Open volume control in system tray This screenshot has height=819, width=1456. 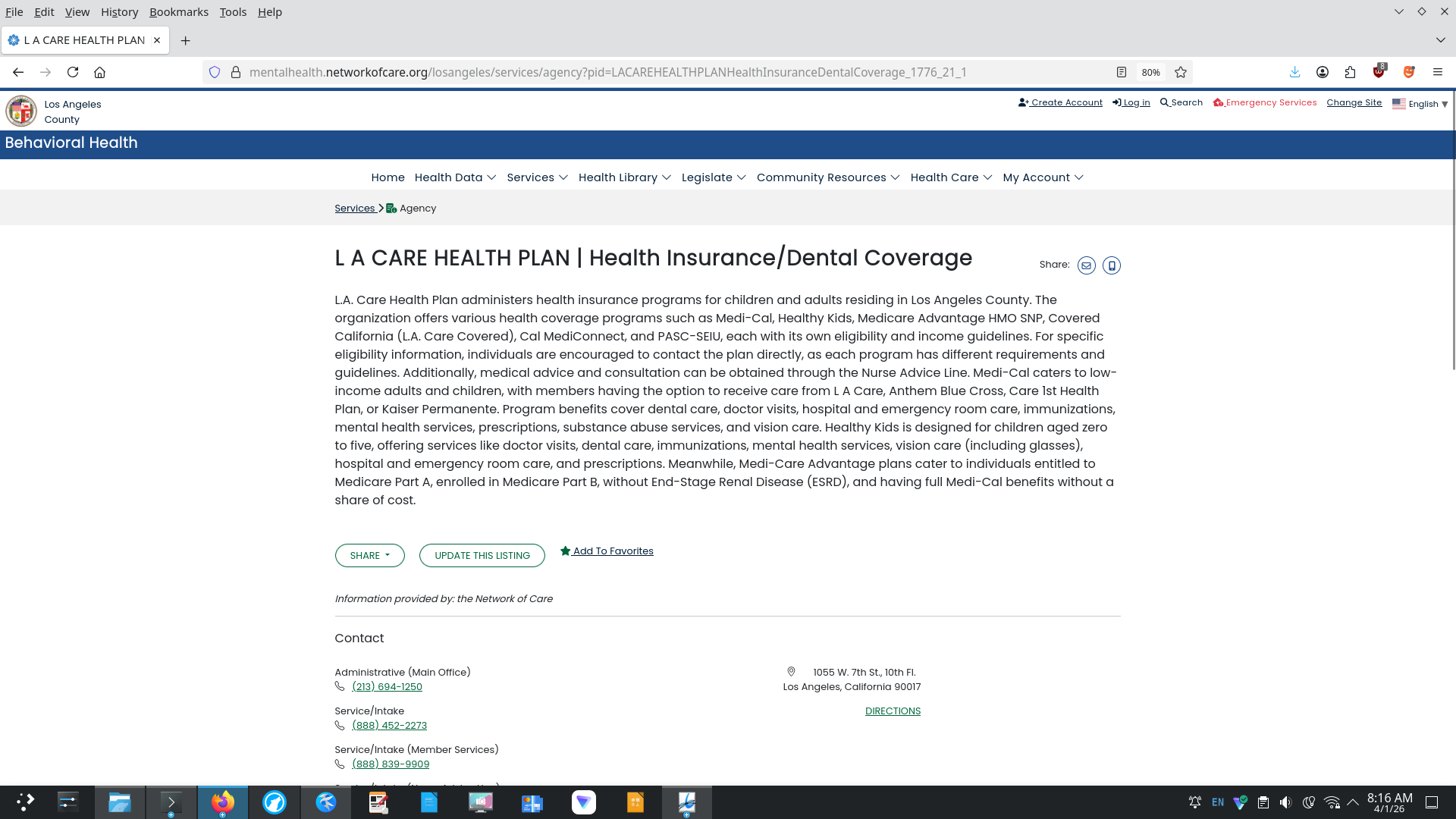pos(1285,802)
